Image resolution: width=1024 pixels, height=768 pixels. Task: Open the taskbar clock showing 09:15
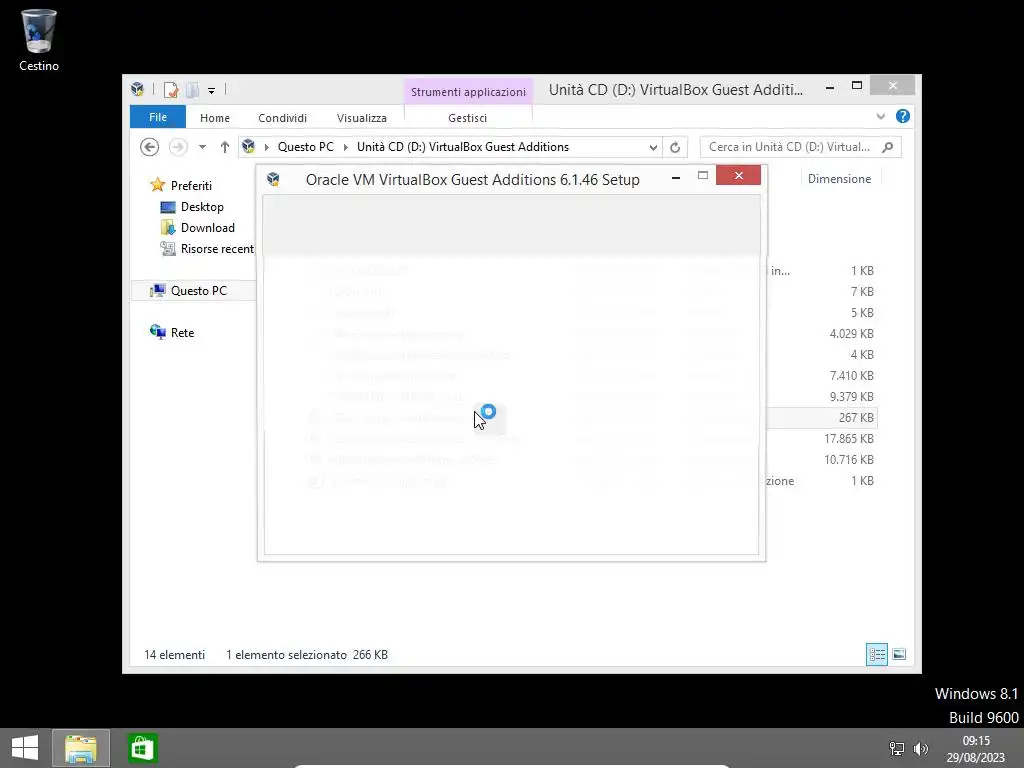tap(976, 749)
